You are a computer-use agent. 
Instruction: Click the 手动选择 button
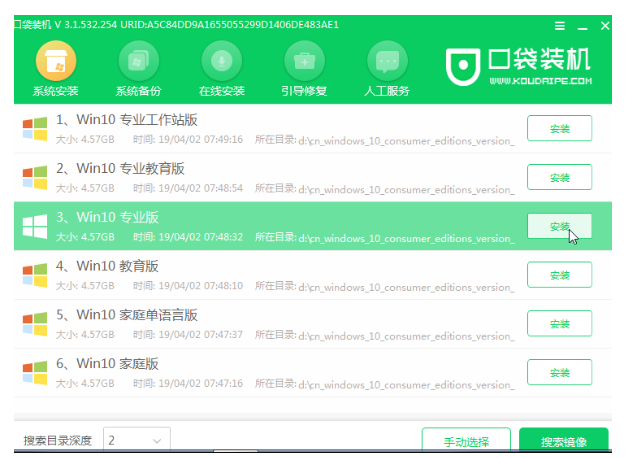[465, 441]
